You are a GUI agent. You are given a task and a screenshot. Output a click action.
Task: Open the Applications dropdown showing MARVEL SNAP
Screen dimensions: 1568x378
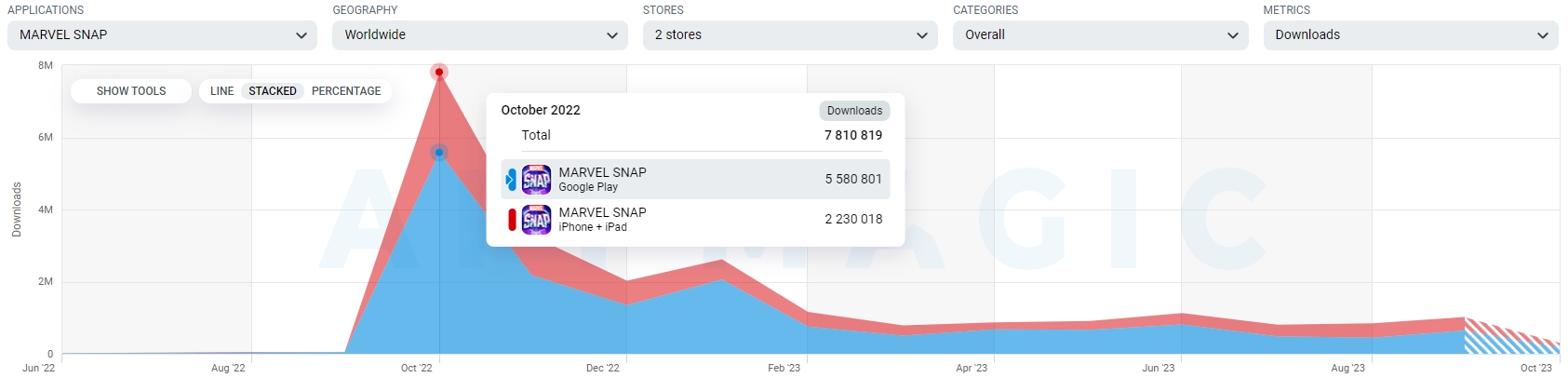(x=162, y=35)
